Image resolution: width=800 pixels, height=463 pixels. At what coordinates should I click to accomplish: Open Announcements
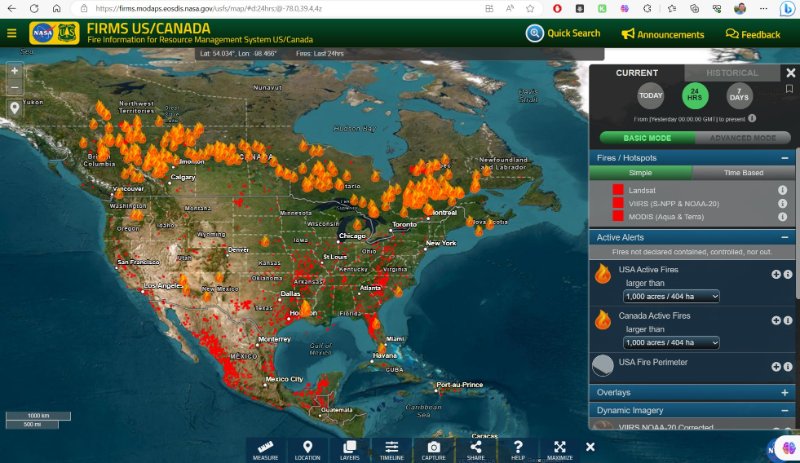[662, 34]
